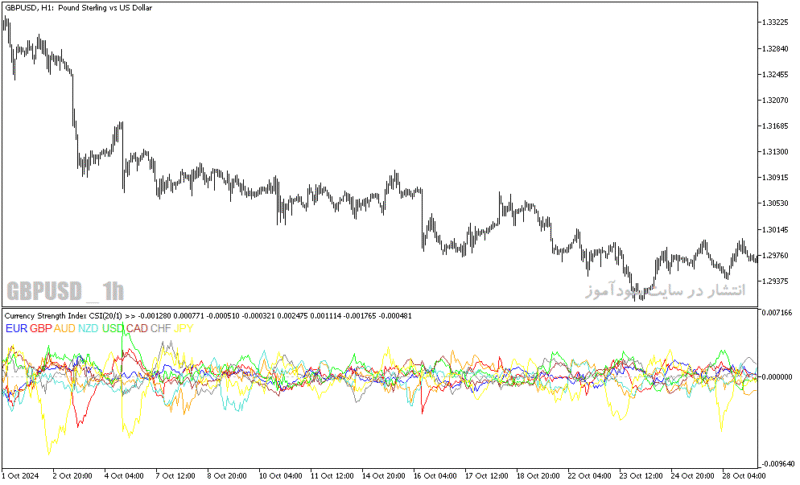Click the EUR currency legend label
The height and width of the screenshot is (485, 800).
(16, 328)
